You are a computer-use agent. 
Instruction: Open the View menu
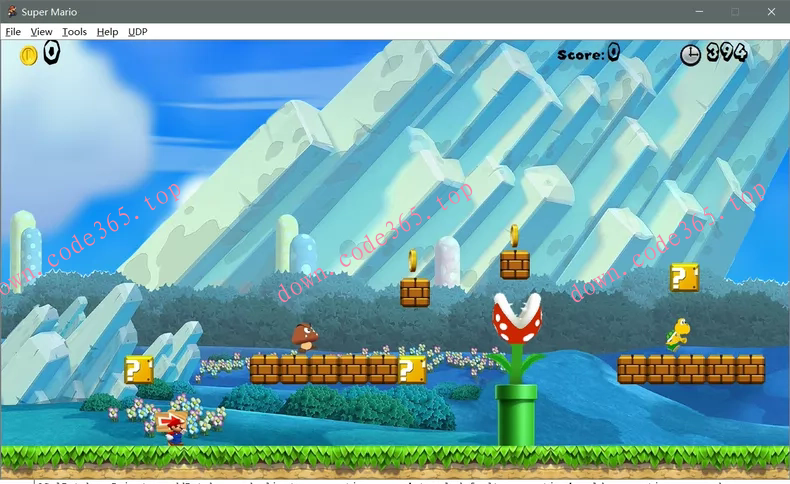point(41,32)
